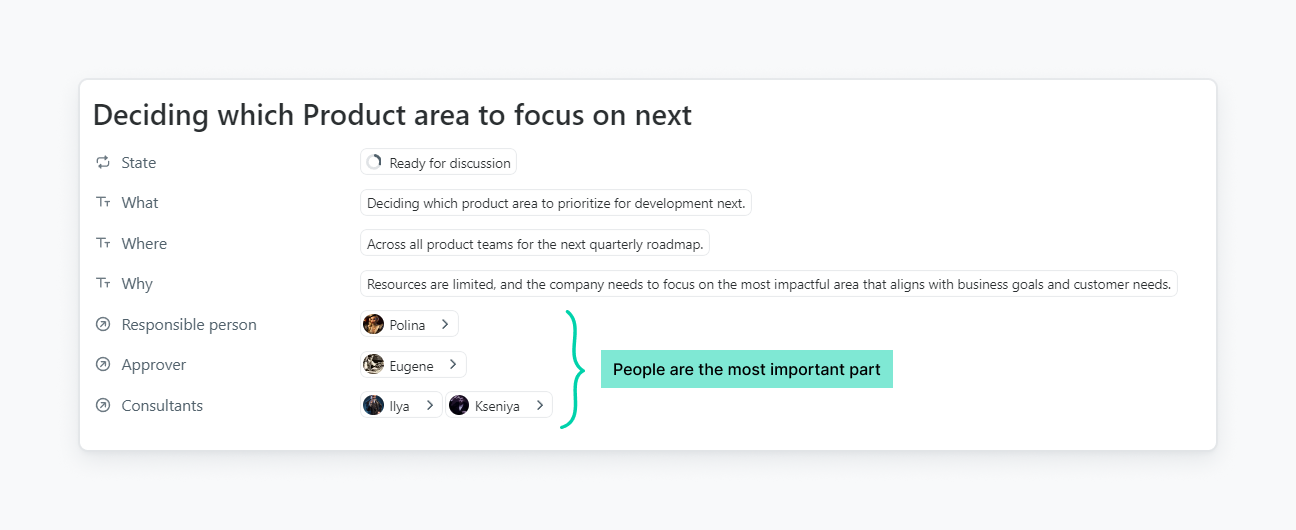This screenshot has height=530, width=1296.
Task: Click the text icon beside Why
Action: [x=102, y=284]
